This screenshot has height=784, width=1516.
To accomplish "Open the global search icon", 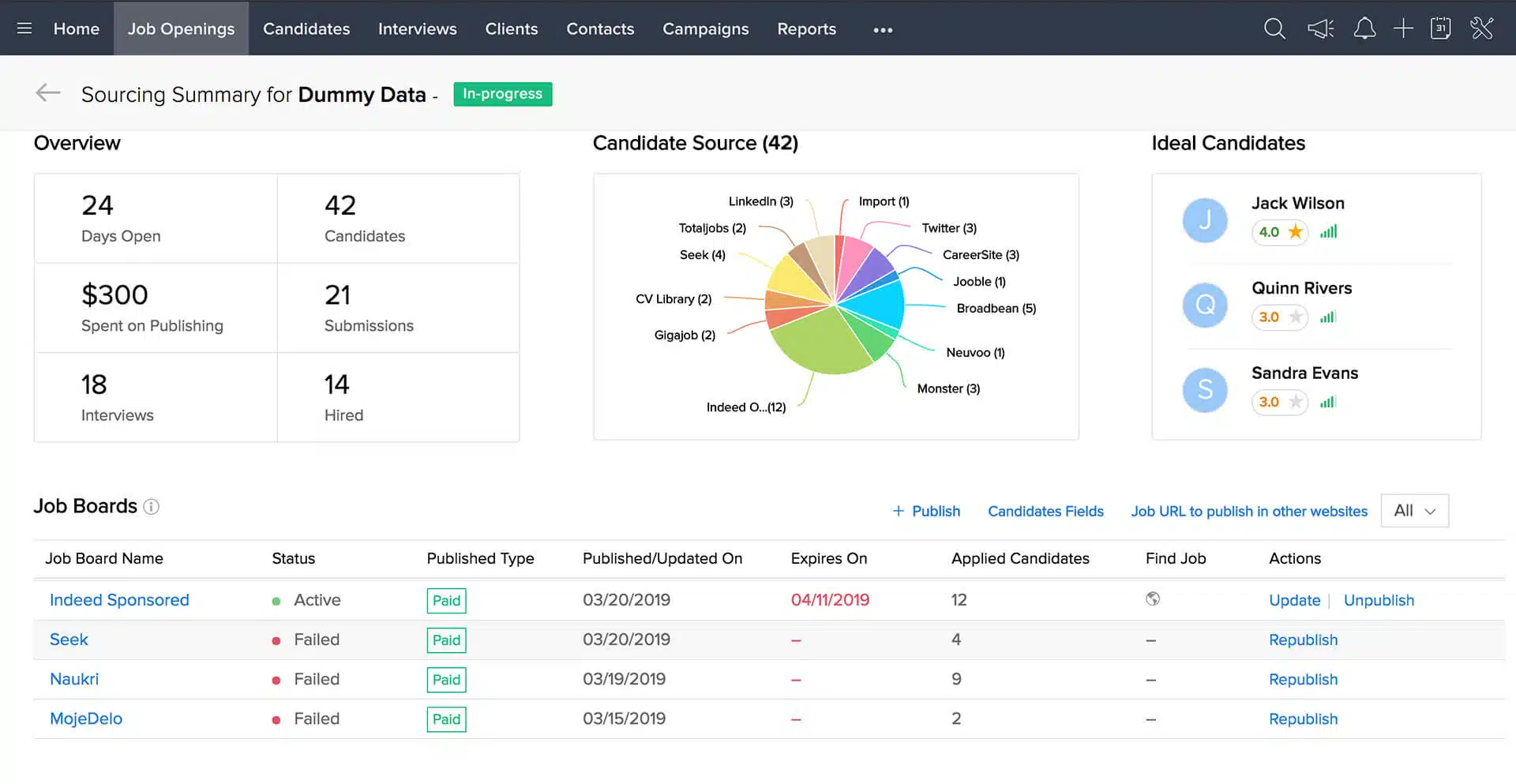I will coord(1274,28).
